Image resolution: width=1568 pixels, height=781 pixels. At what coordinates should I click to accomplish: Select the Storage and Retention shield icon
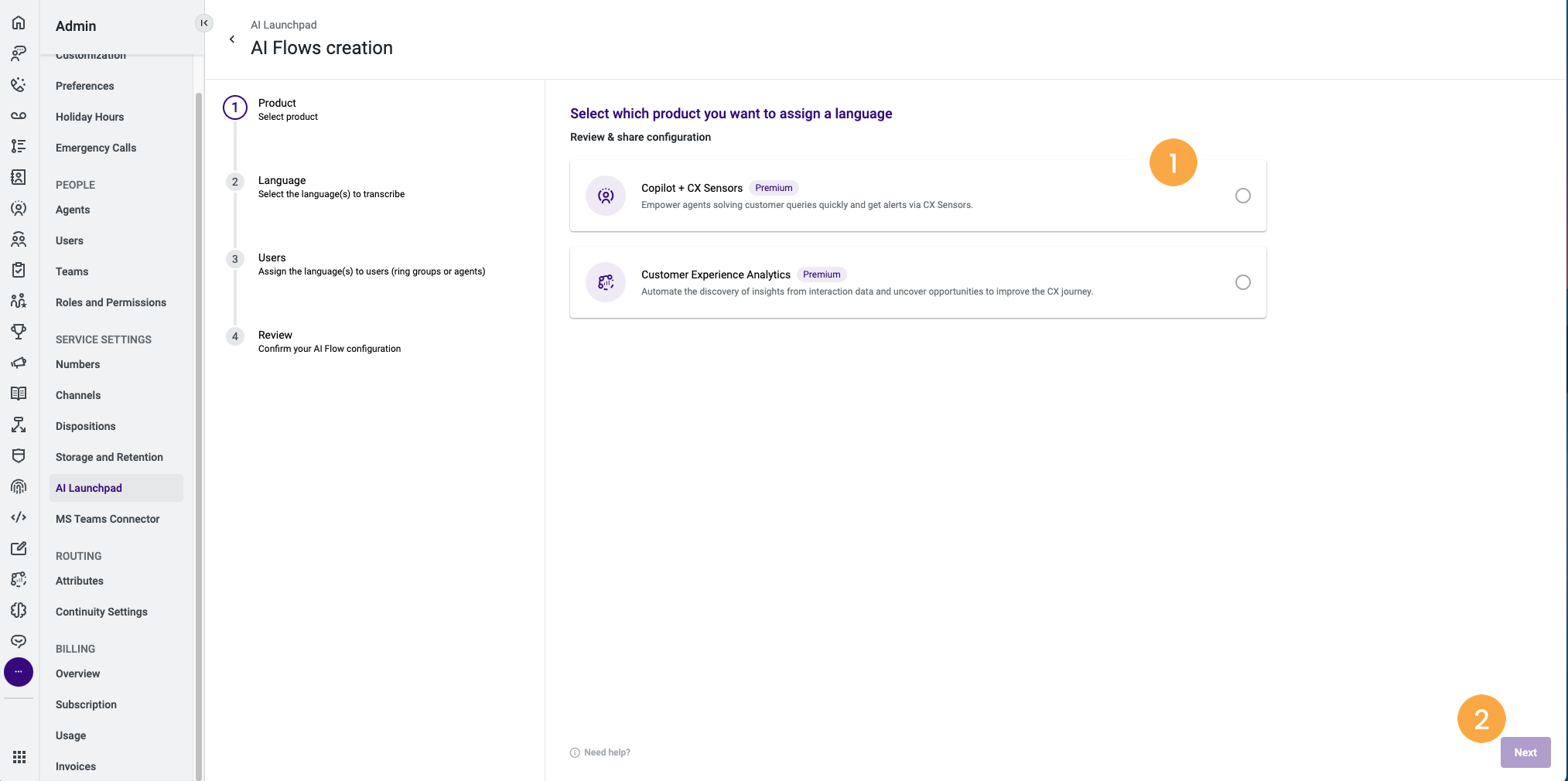coord(19,455)
